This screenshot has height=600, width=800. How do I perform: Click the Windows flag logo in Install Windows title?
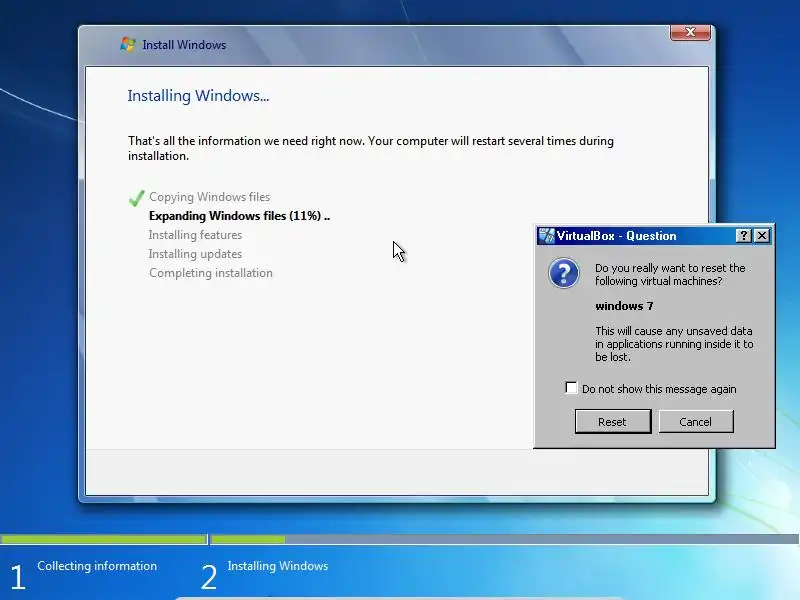pyautogui.click(x=128, y=44)
